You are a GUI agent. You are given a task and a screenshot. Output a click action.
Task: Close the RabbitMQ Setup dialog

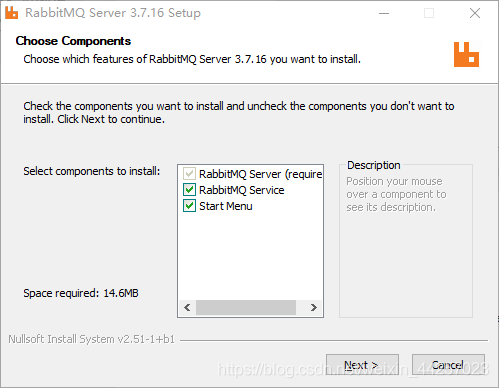(x=475, y=13)
